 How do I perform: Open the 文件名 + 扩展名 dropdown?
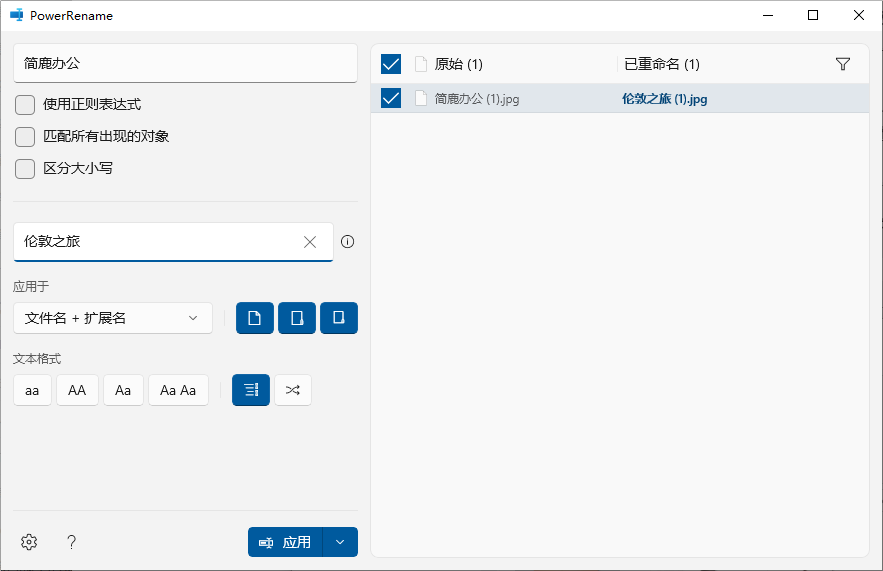click(113, 318)
